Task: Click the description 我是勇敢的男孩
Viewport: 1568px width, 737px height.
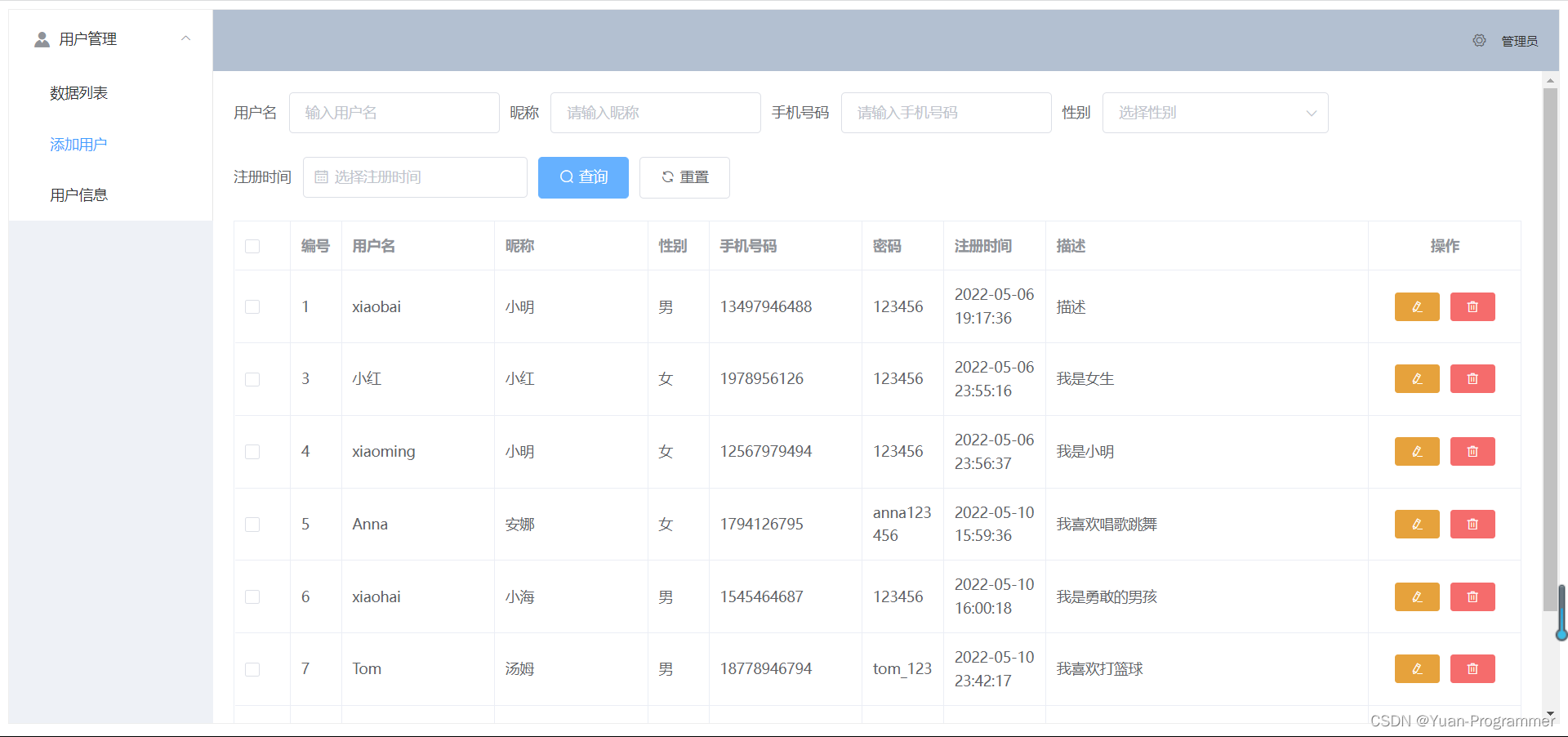Action: [1107, 596]
